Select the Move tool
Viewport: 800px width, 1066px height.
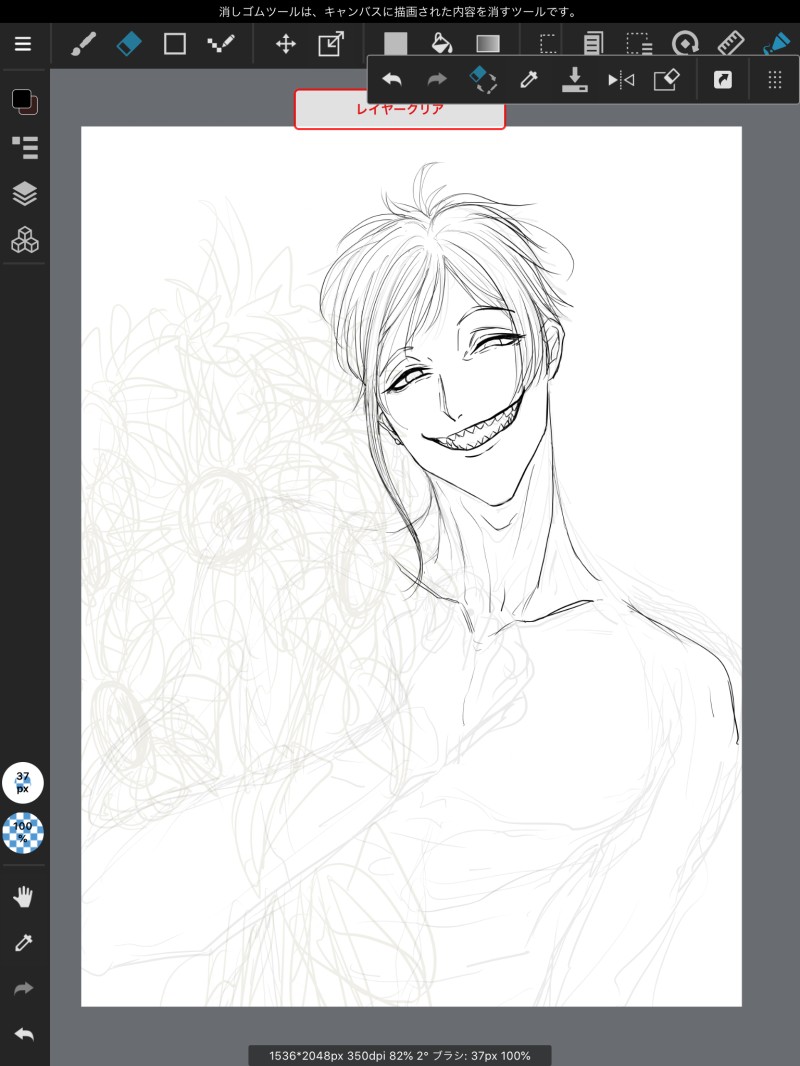[285, 45]
